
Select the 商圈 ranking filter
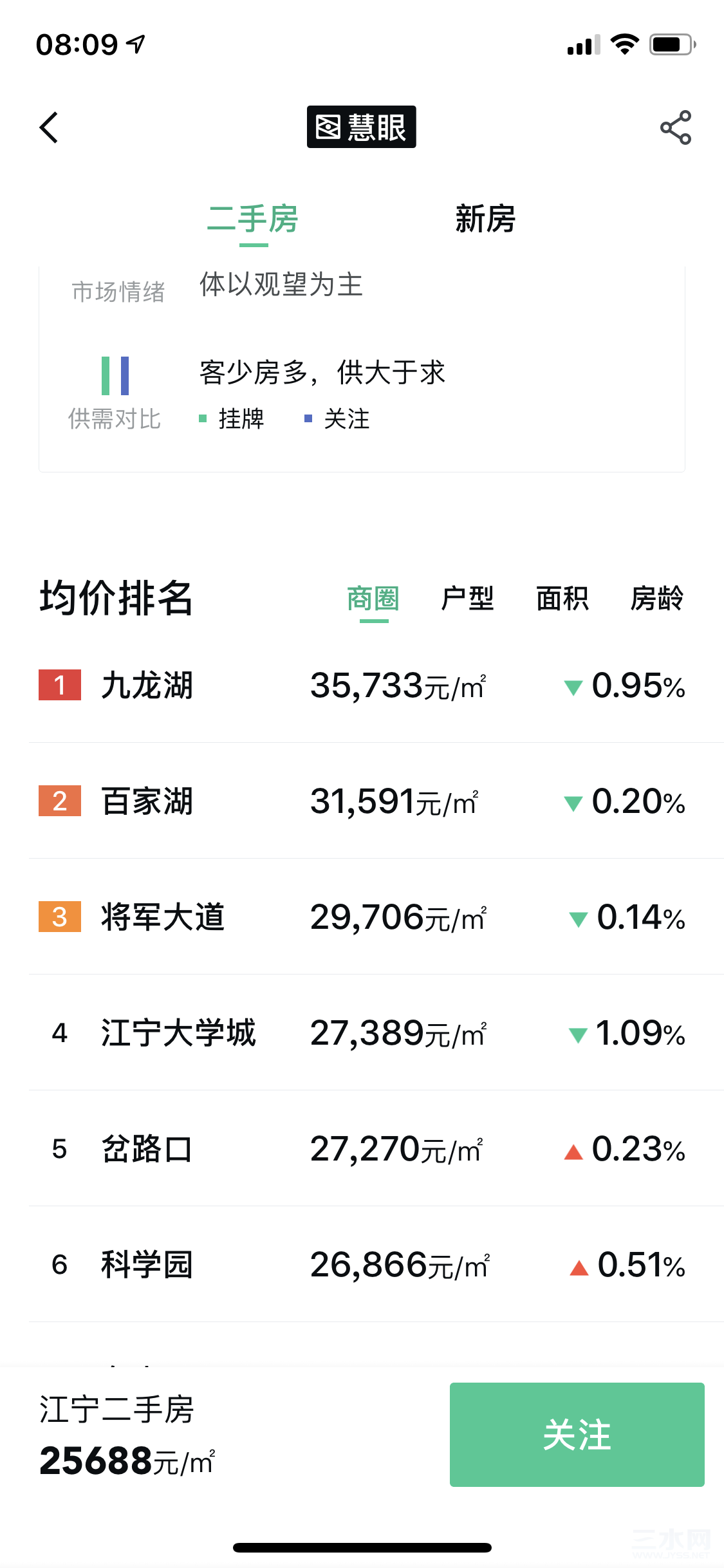pos(373,599)
